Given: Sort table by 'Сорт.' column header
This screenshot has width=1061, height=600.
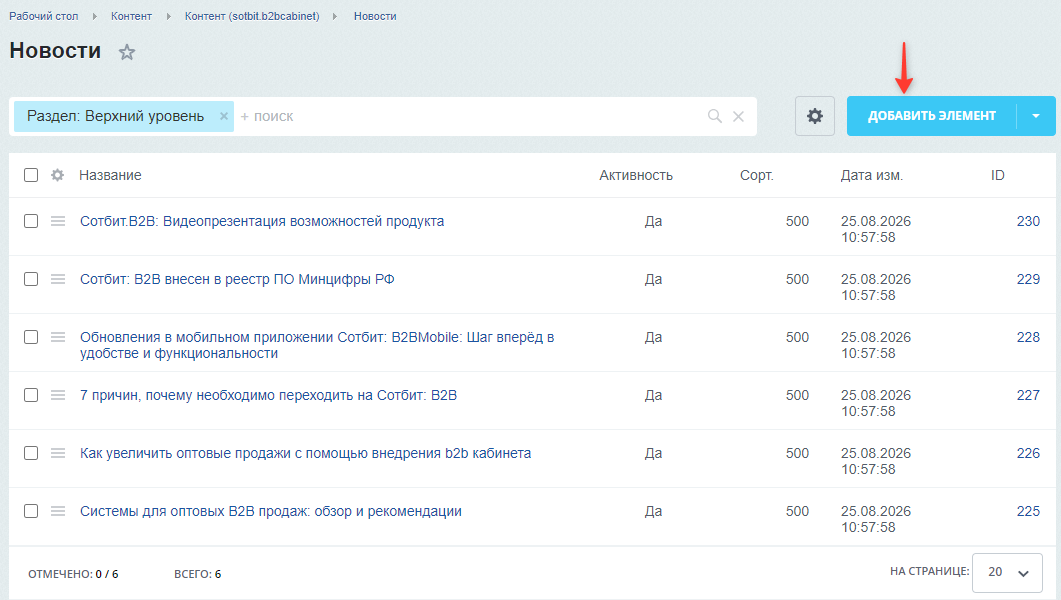Looking at the screenshot, I should point(757,175).
